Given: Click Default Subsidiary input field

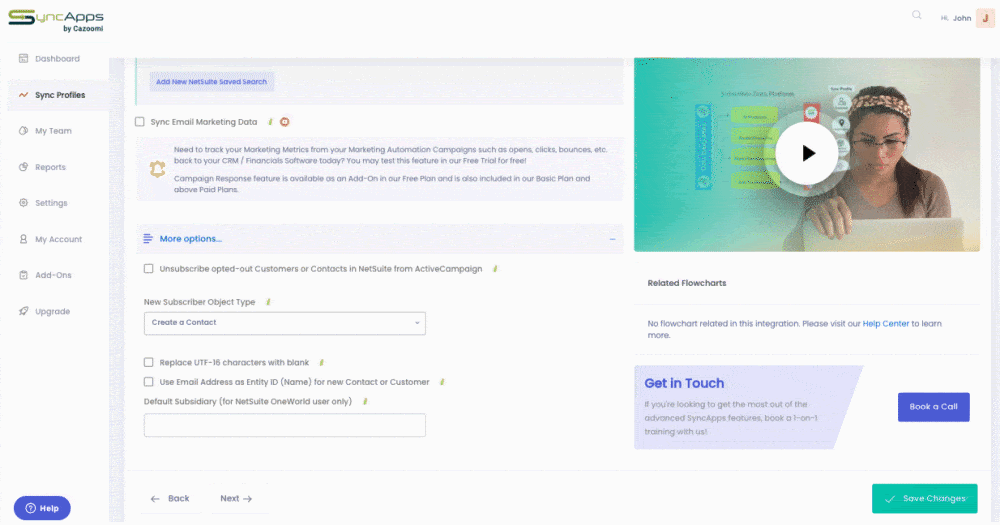Looking at the screenshot, I should click(284, 425).
